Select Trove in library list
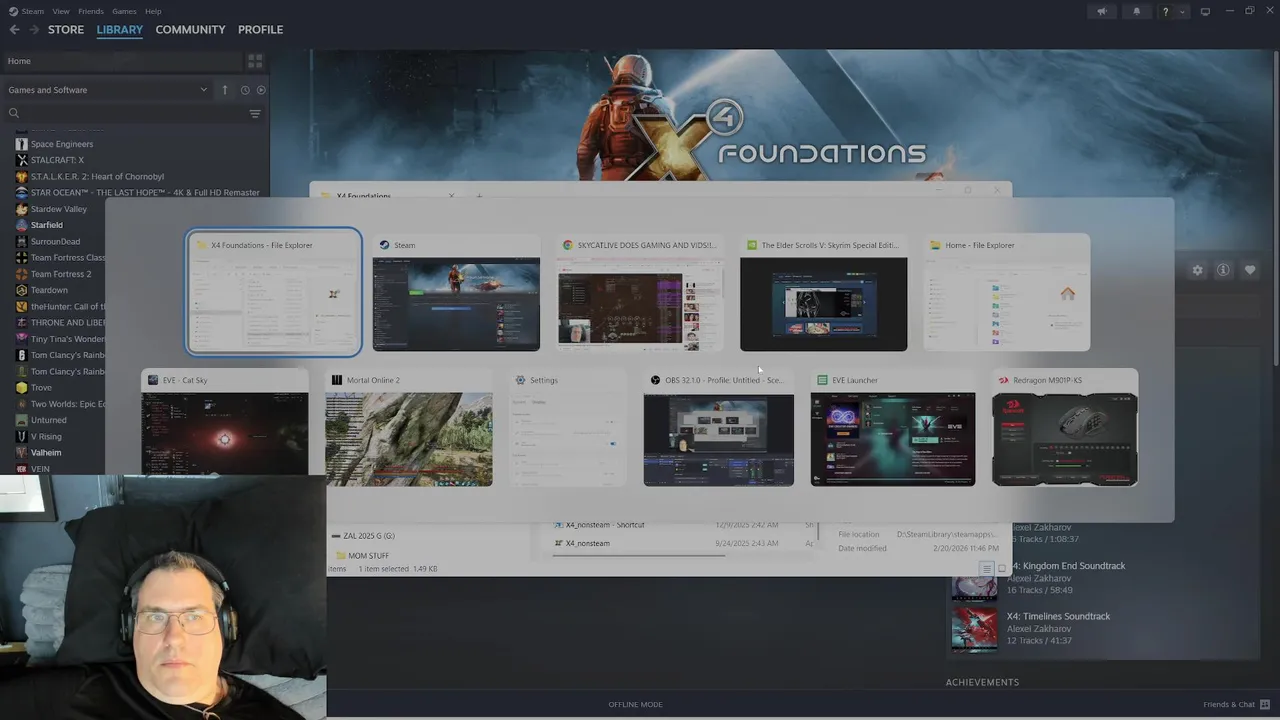Viewport: 1280px width, 720px height. click(41, 387)
